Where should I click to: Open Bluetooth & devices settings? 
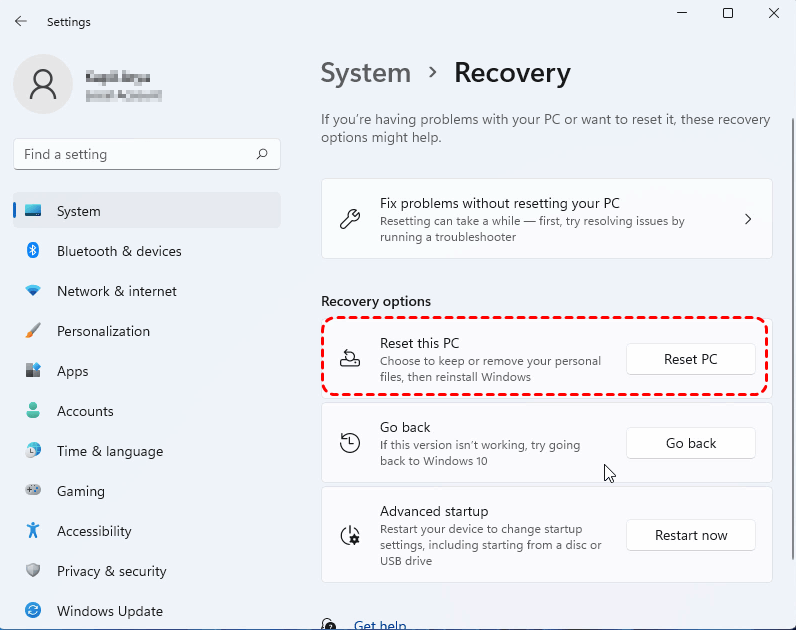point(147,251)
